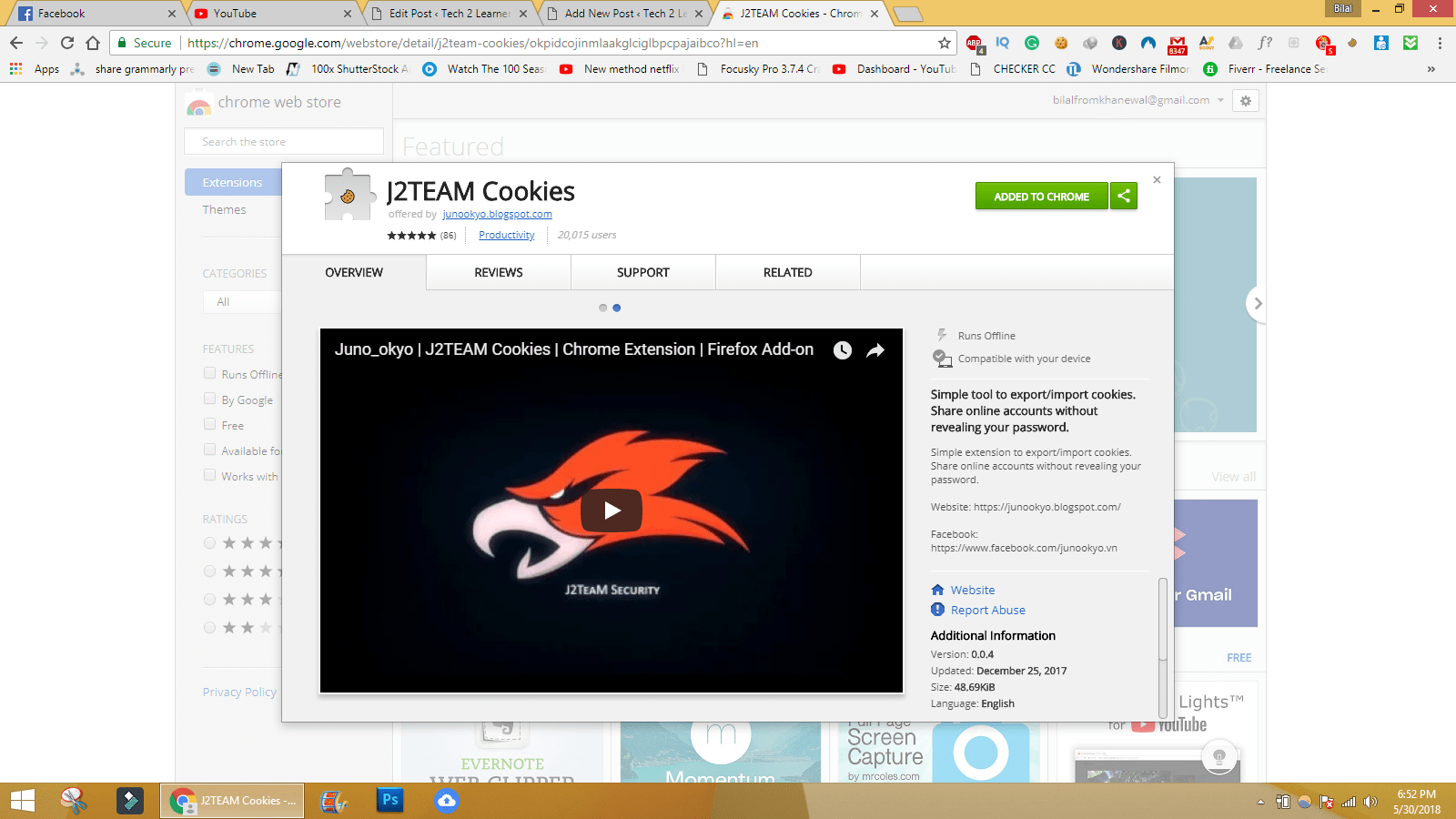Open the RELATED tab
Viewport: 1456px width, 819px height.
point(787,272)
